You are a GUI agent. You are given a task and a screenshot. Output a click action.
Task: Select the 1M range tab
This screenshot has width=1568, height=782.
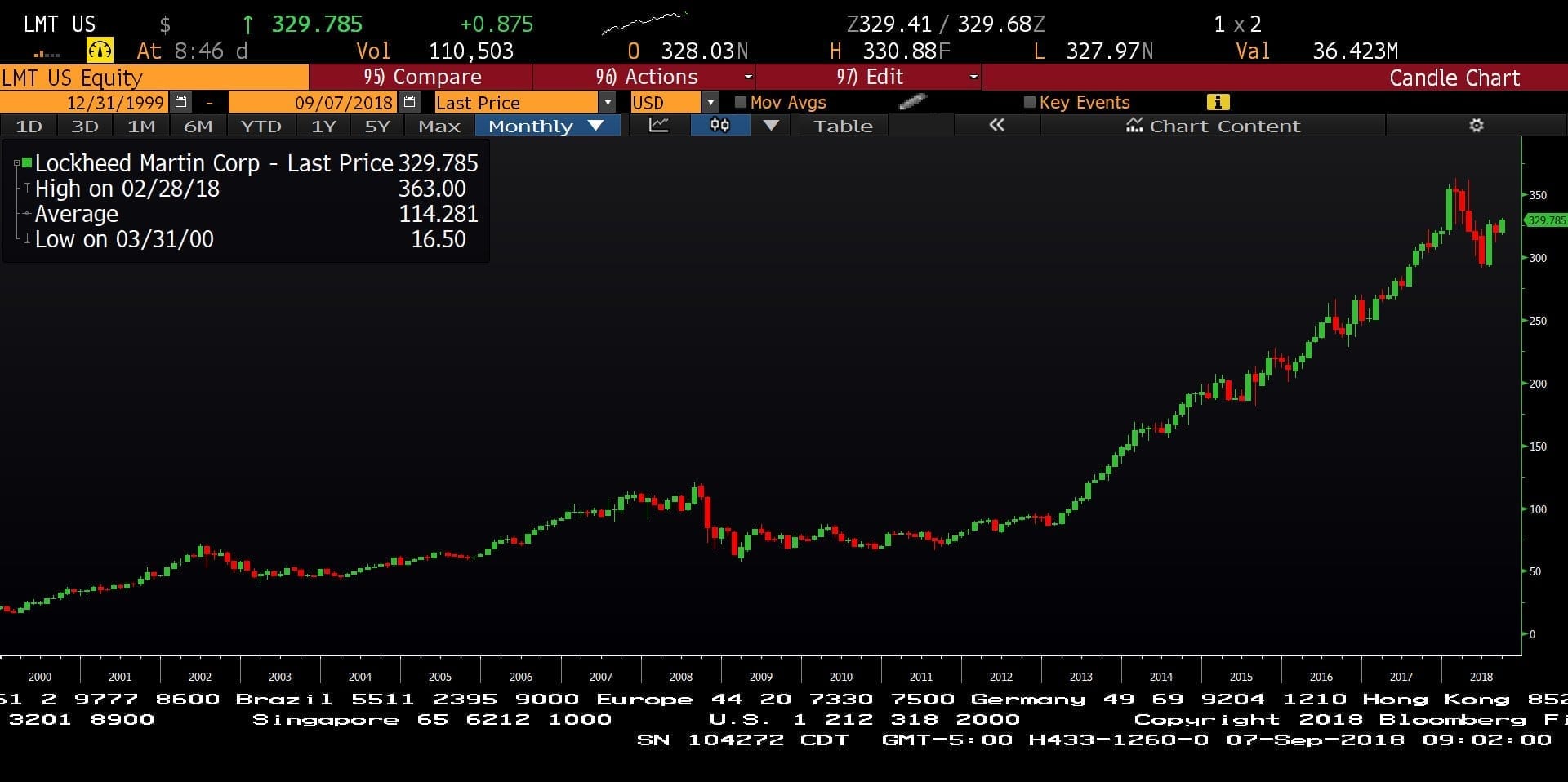click(141, 126)
